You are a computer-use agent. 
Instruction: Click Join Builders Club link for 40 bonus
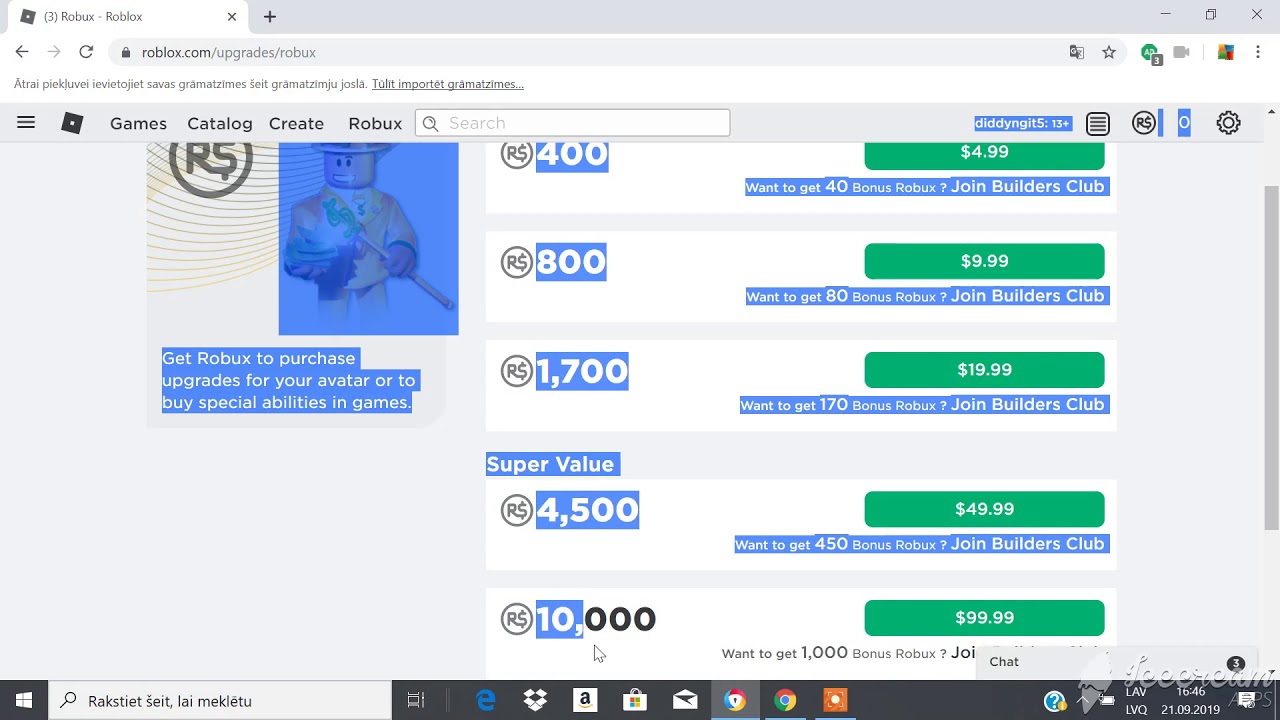coord(1027,186)
